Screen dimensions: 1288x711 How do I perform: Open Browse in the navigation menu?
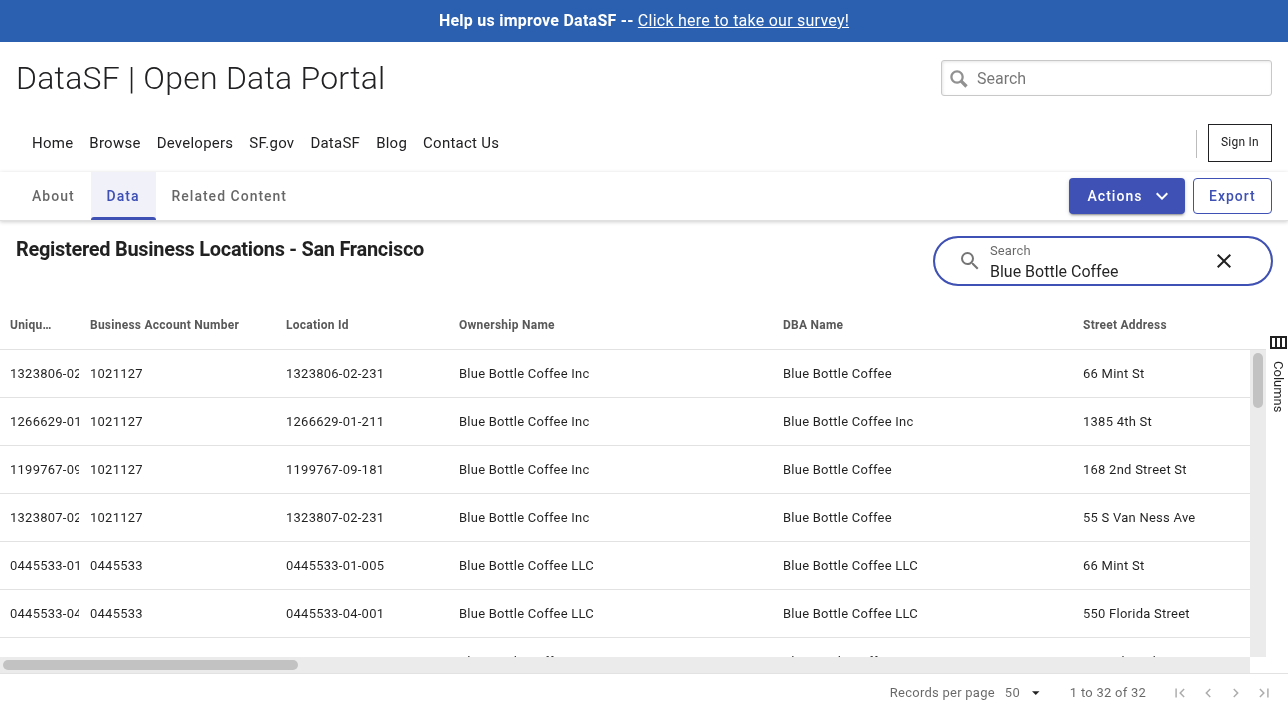[x=115, y=143]
